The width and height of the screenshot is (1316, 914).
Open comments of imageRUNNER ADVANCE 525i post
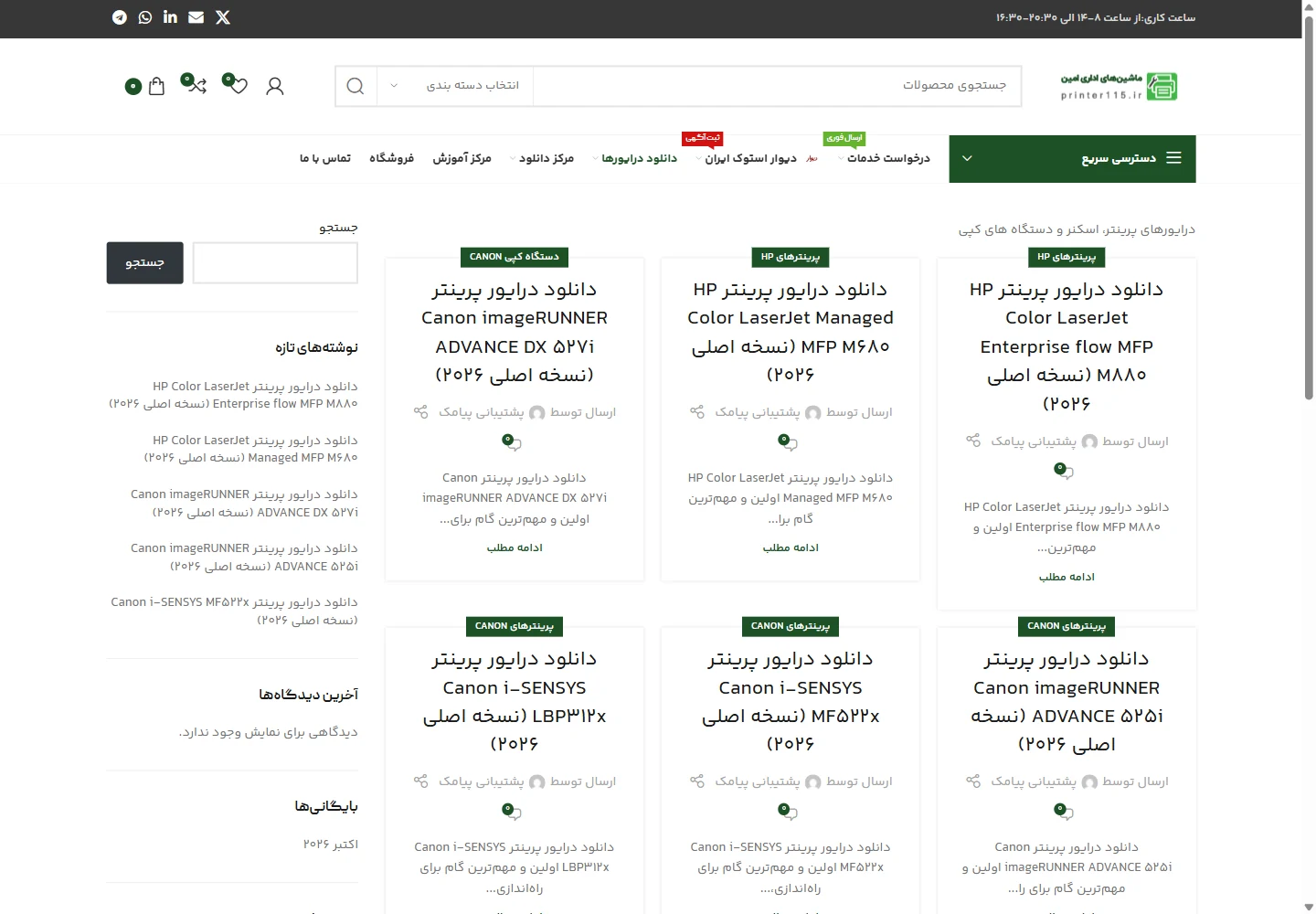pyautogui.click(x=1064, y=812)
